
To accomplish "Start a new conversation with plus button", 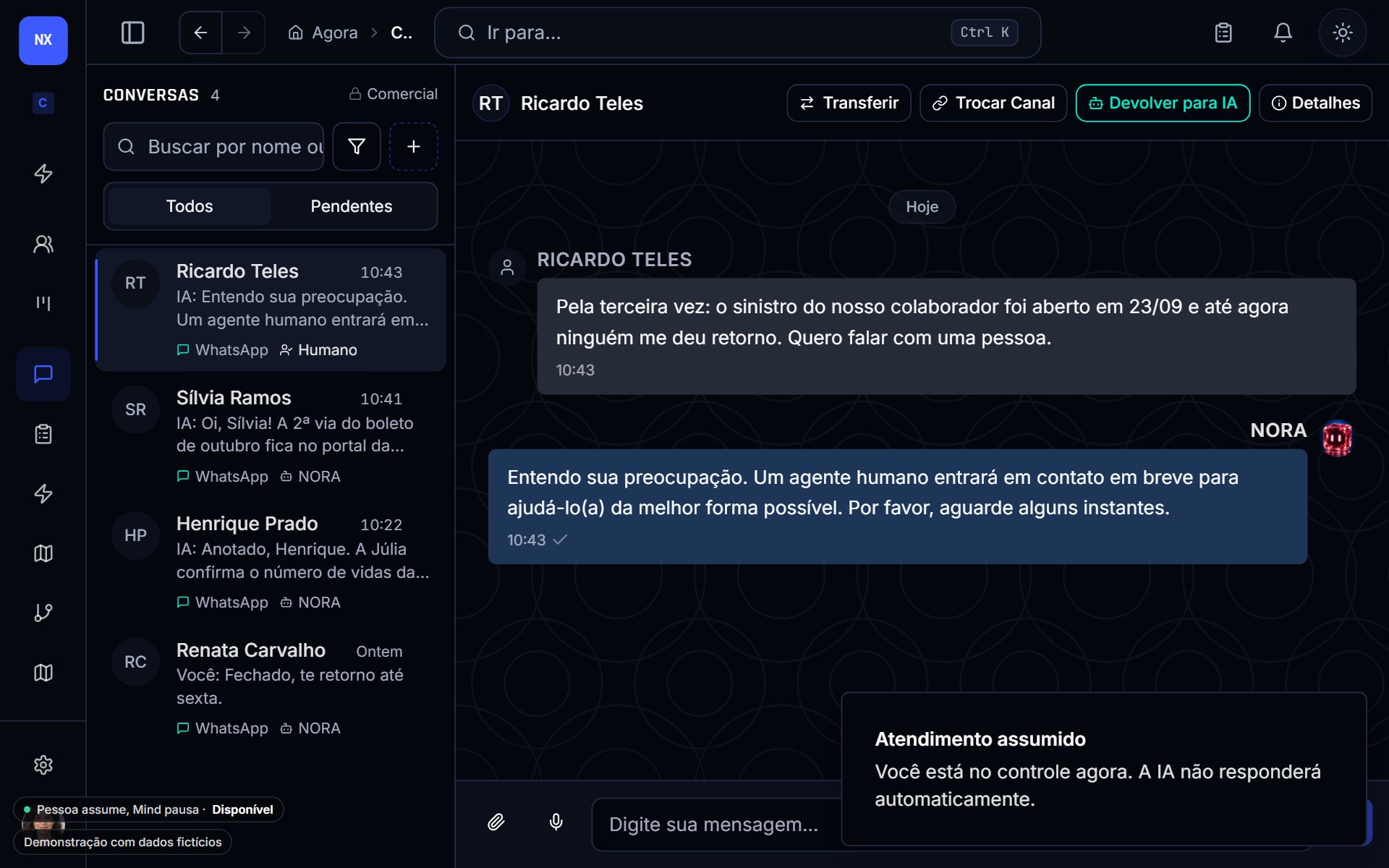I will coord(413,147).
